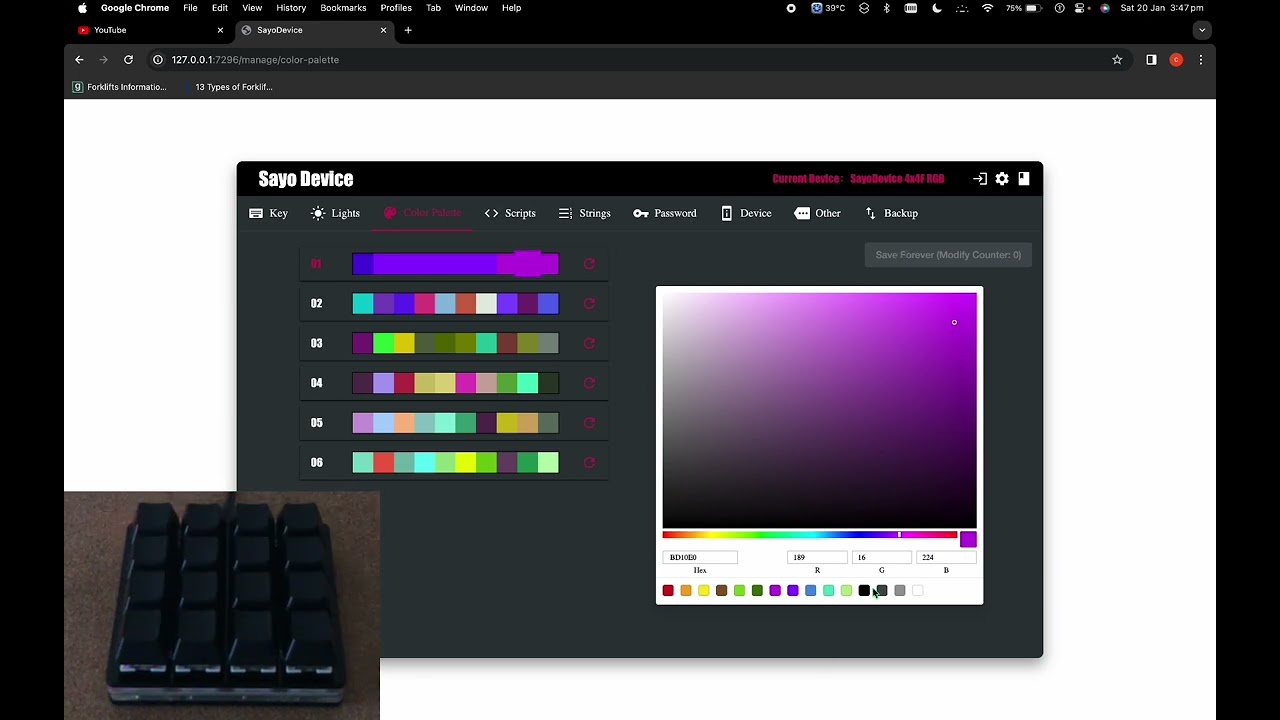Image resolution: width=1280 pixels, height=720 pixels.
Task: Expand Chrome tab search chevron
Action: [1202, 30]
